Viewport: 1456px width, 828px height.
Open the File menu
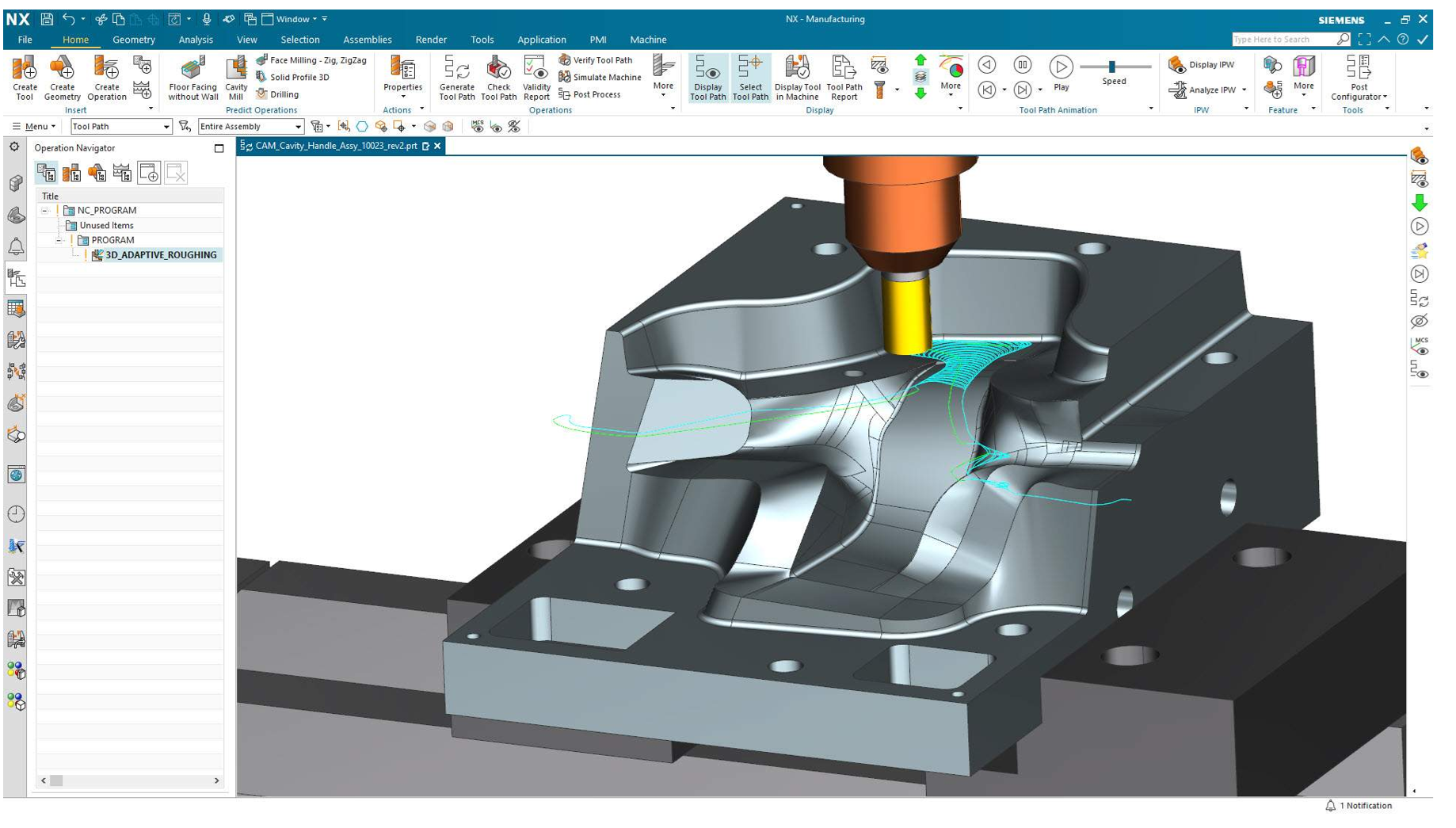point(25,40)
